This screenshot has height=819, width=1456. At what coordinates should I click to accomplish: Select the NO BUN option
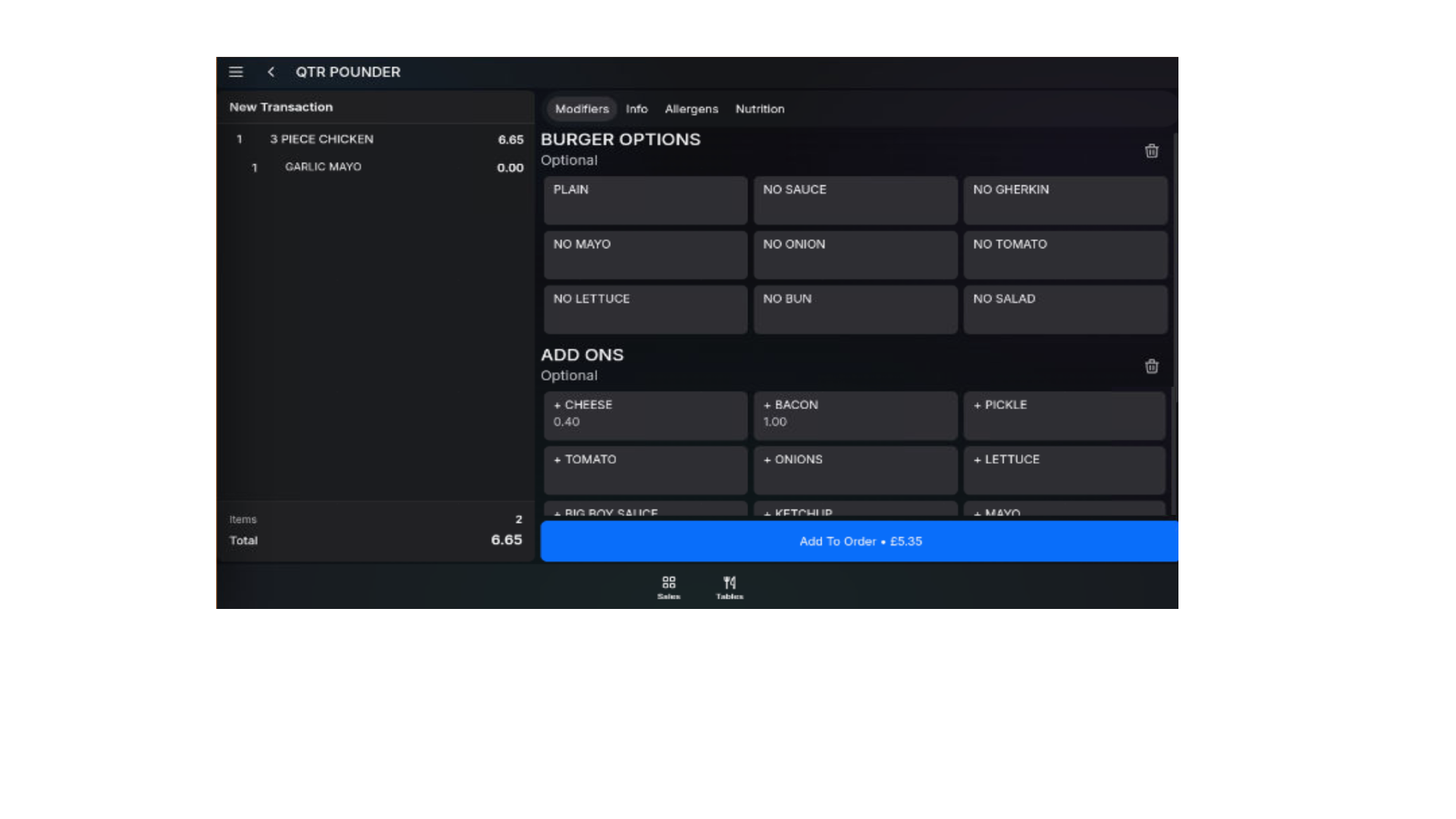[x=855, y=309]
